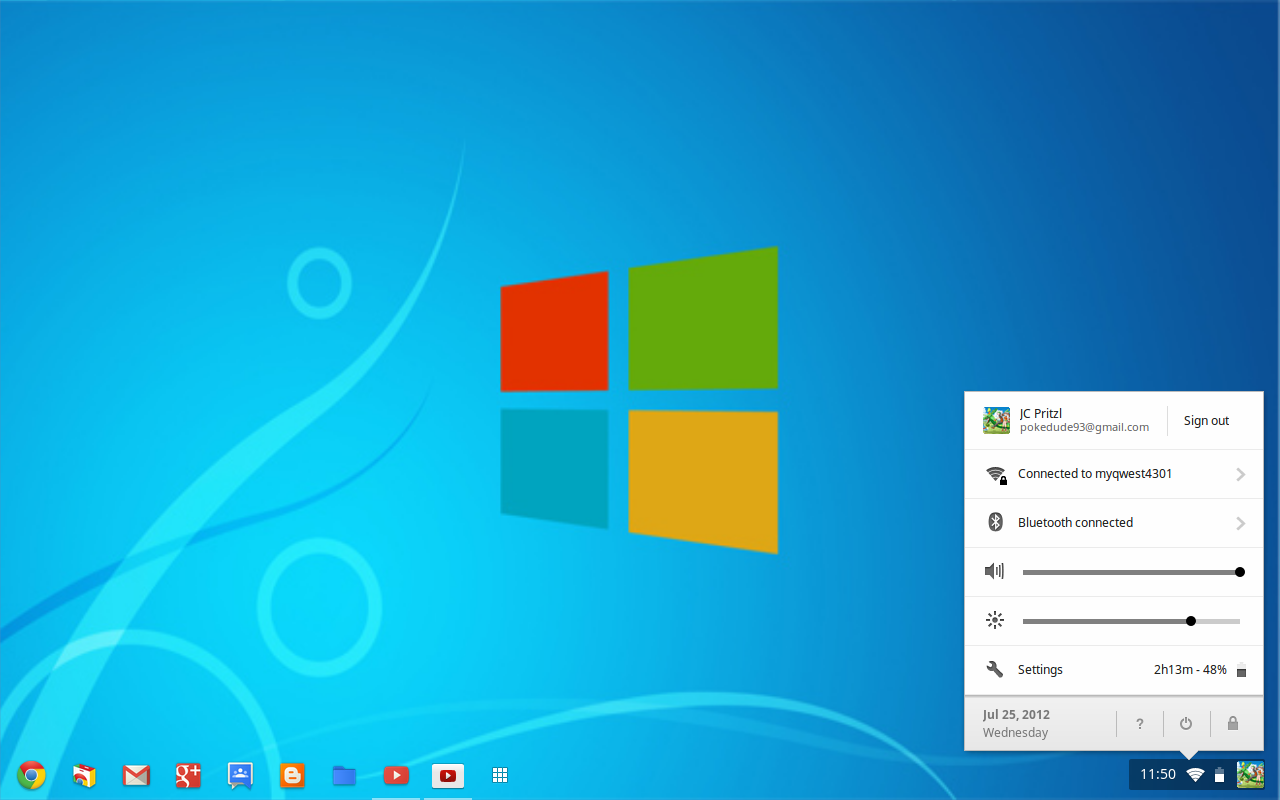The width and height of the screenshot is (1280, 800).
Task: Click the 'JC Pritzl' account name
Action: [x=1041, y=413]
